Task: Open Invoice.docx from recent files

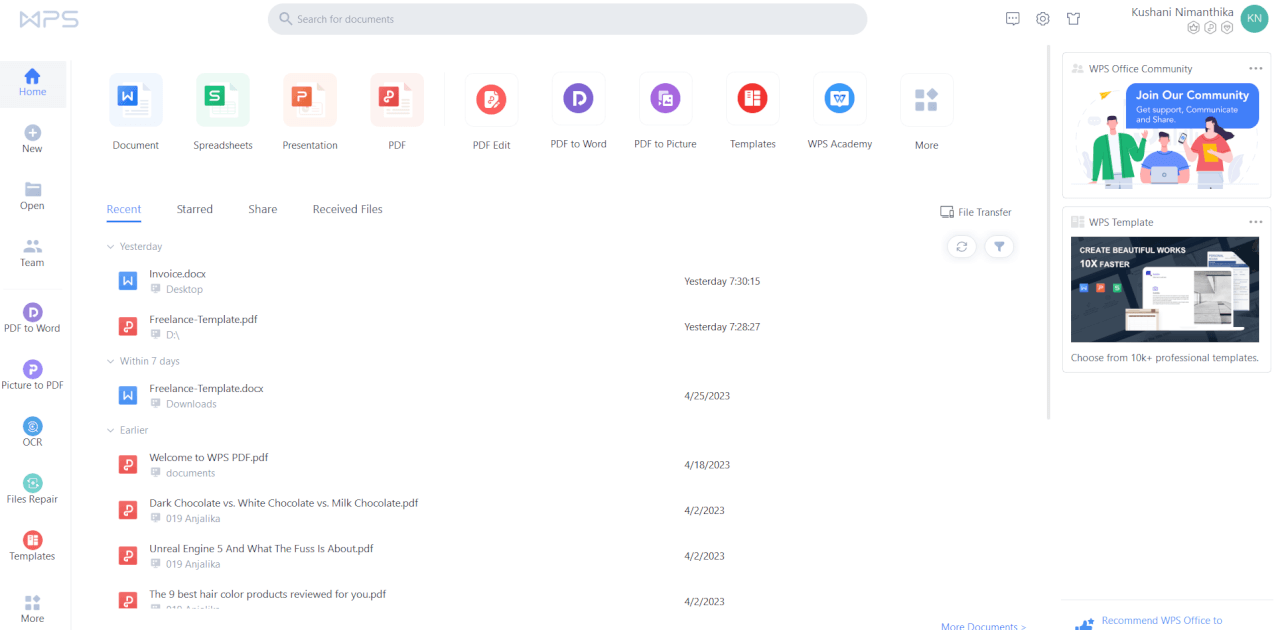Action: pos(177,273)
